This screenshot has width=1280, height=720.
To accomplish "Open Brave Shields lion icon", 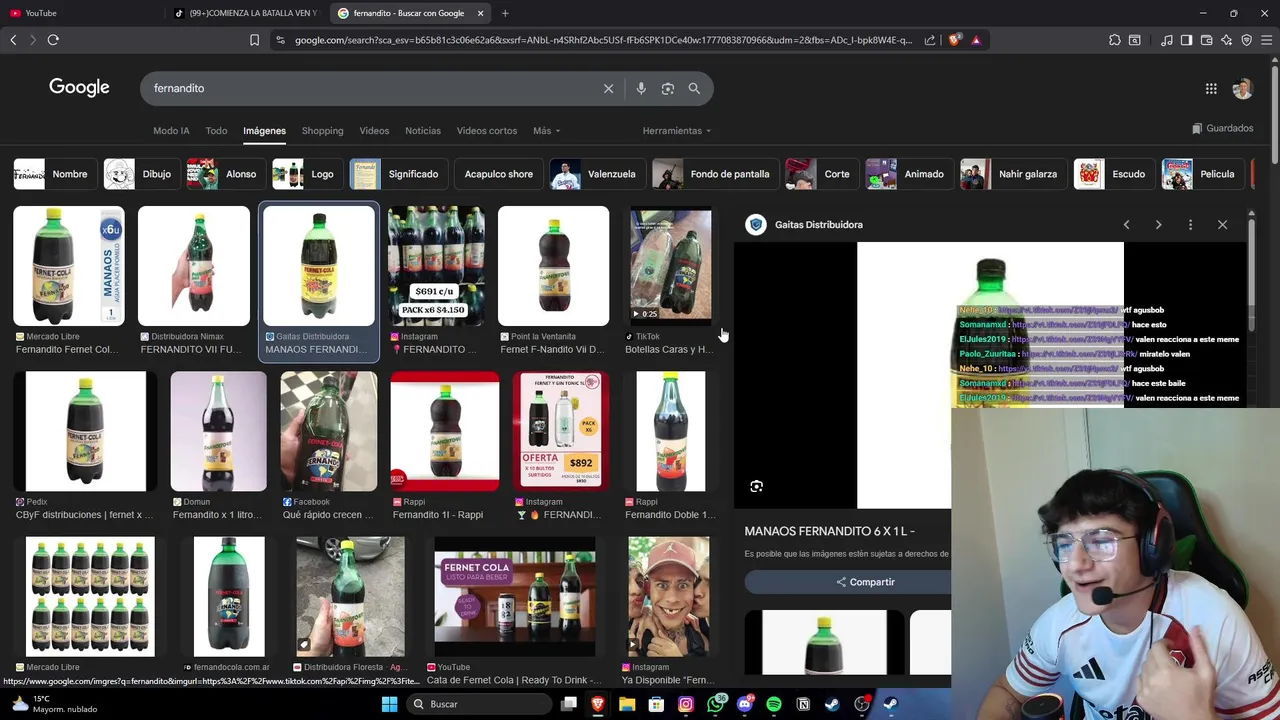I will click(954, 40).
